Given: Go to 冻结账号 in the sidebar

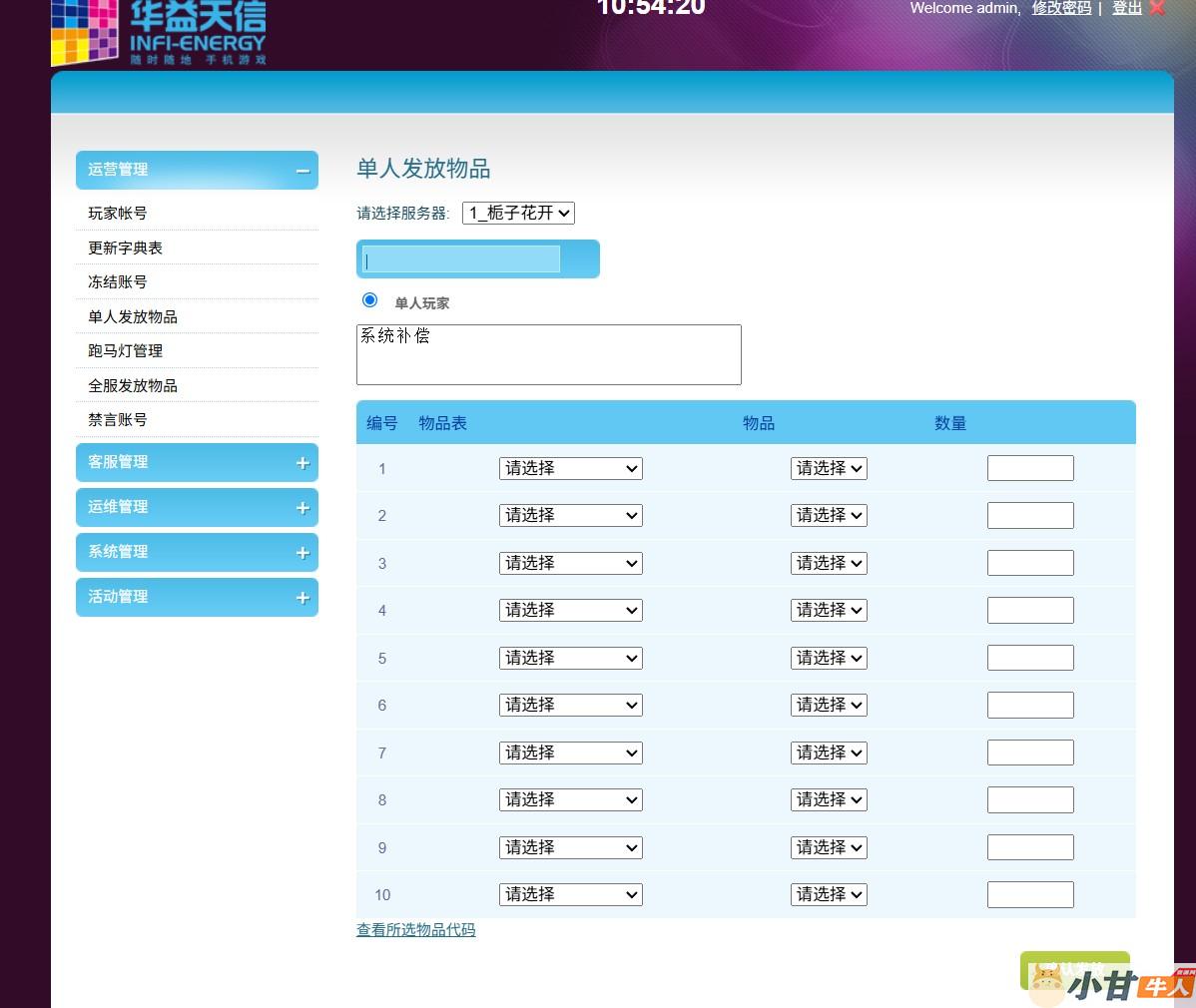Looking at the screenshot, I should tap(118, 282).
